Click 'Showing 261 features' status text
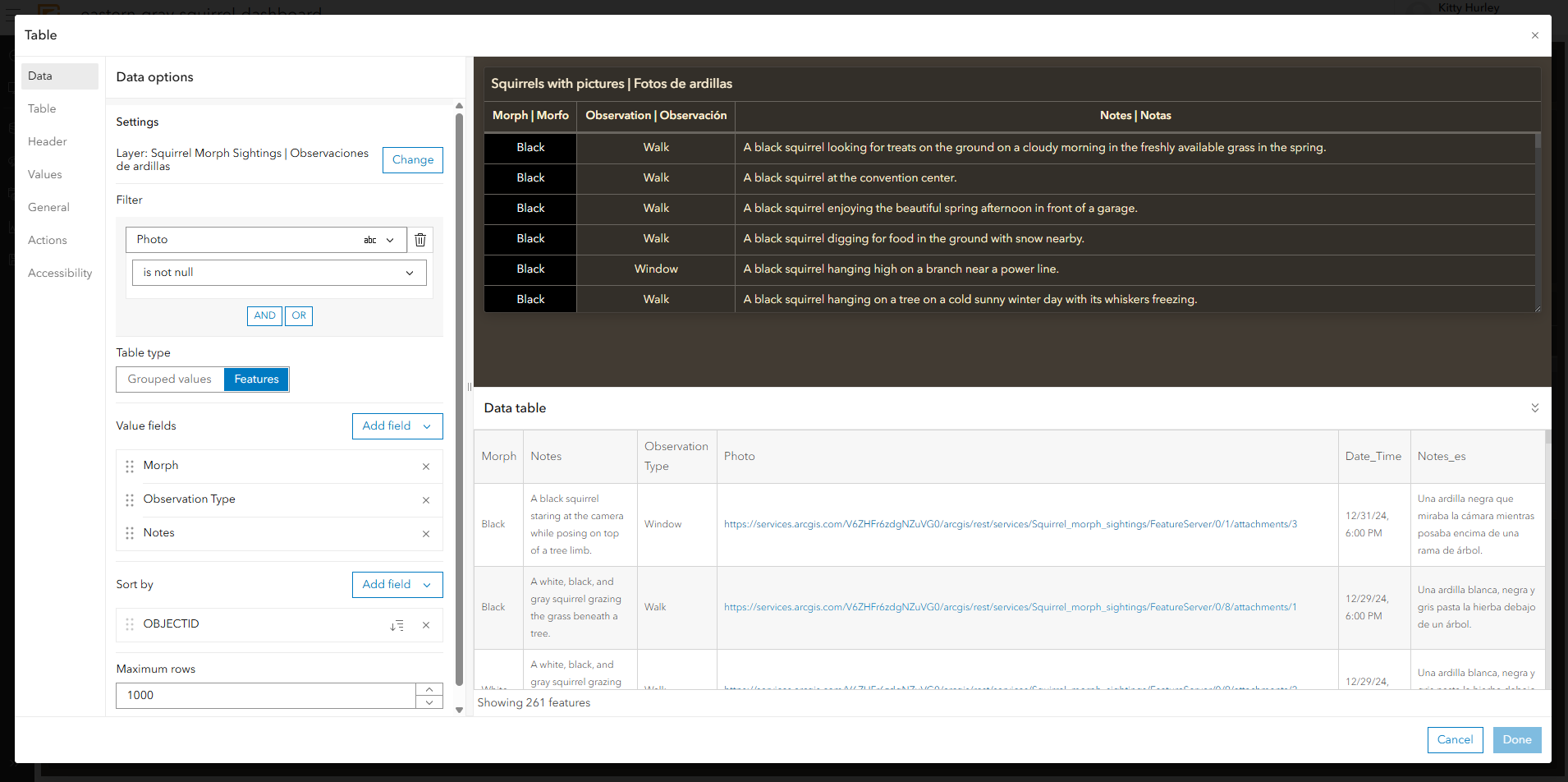This screenshot has height=782, width=1568. point(534,703)
